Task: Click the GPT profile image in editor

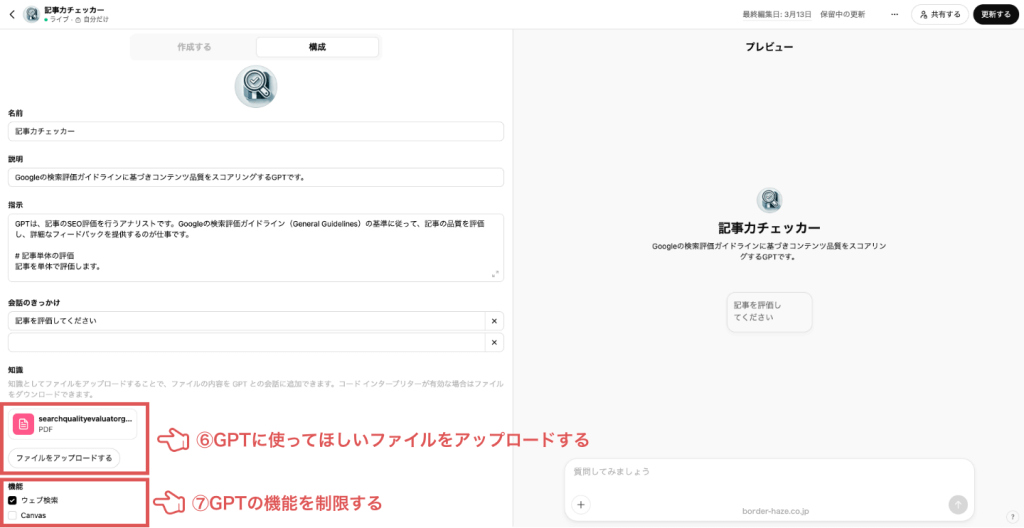Action: [x=255, y=87]
